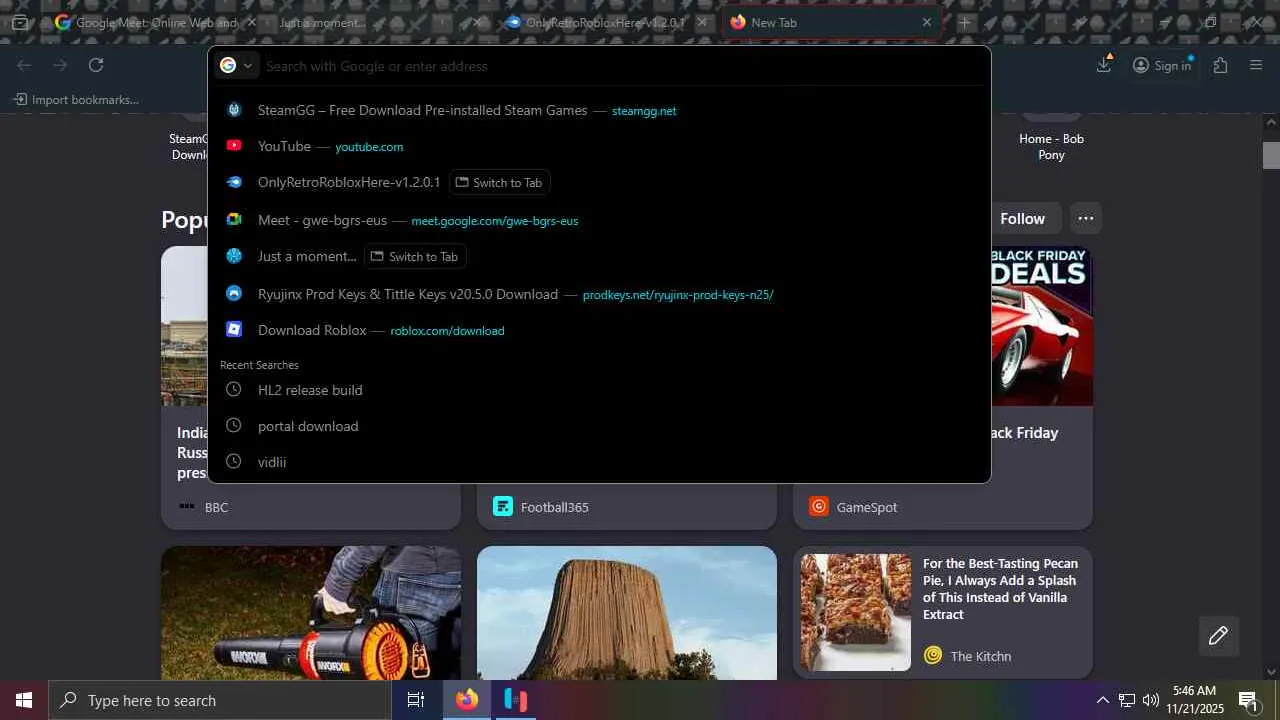This screenshot has width=1280, height=720.
Task: Open Ryujinx Prod Keys suggestion
Action: (x=599, y=294)
